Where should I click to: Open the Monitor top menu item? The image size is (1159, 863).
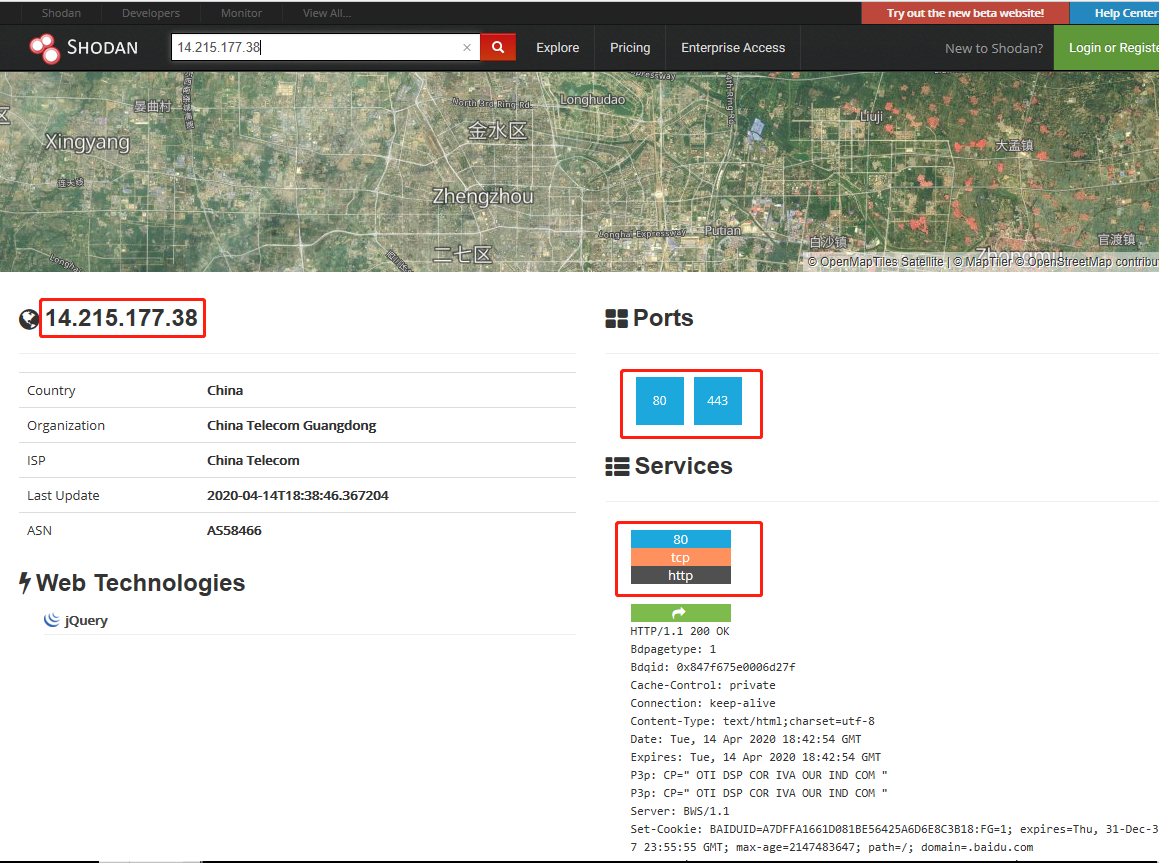(x=241, y=13)
